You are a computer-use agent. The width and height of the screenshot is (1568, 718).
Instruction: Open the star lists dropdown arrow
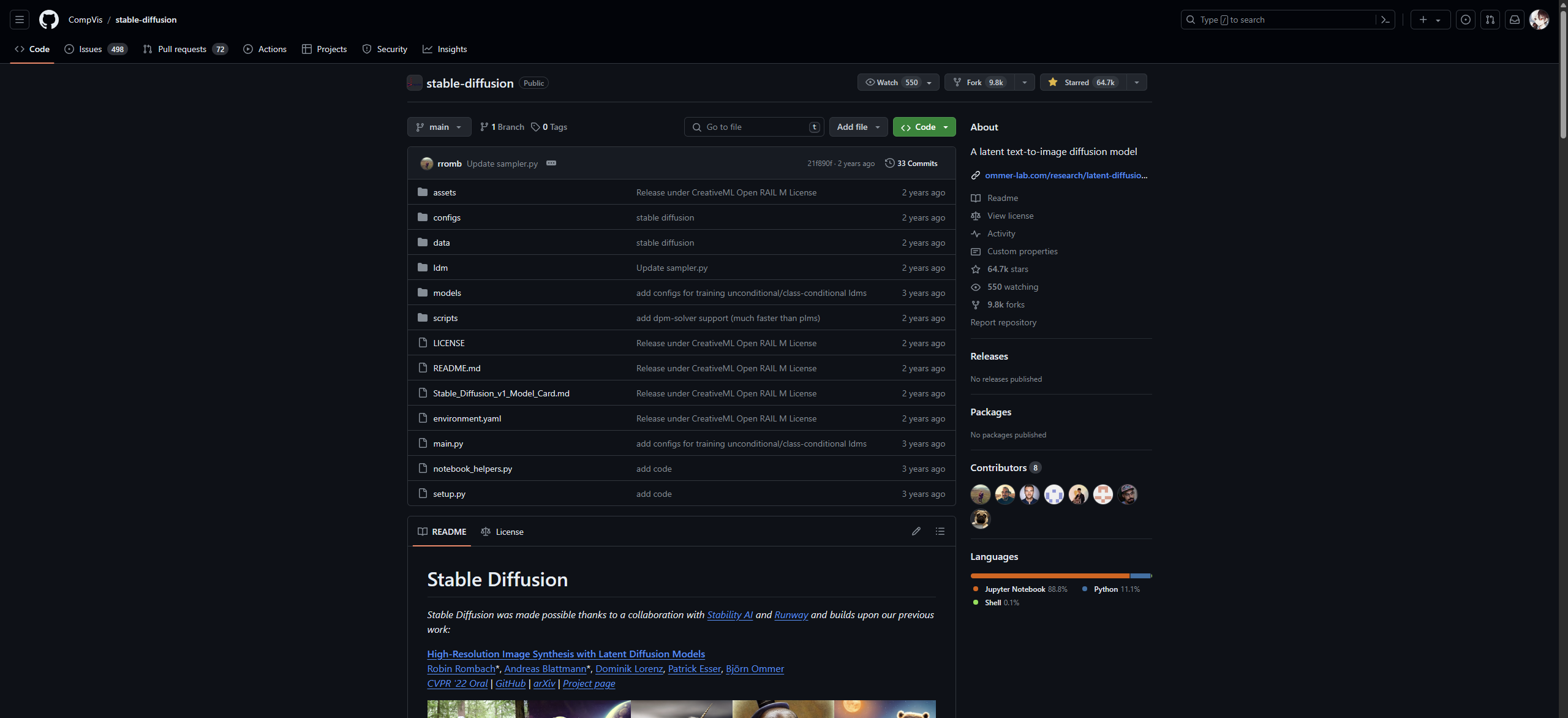[1136, 82]
